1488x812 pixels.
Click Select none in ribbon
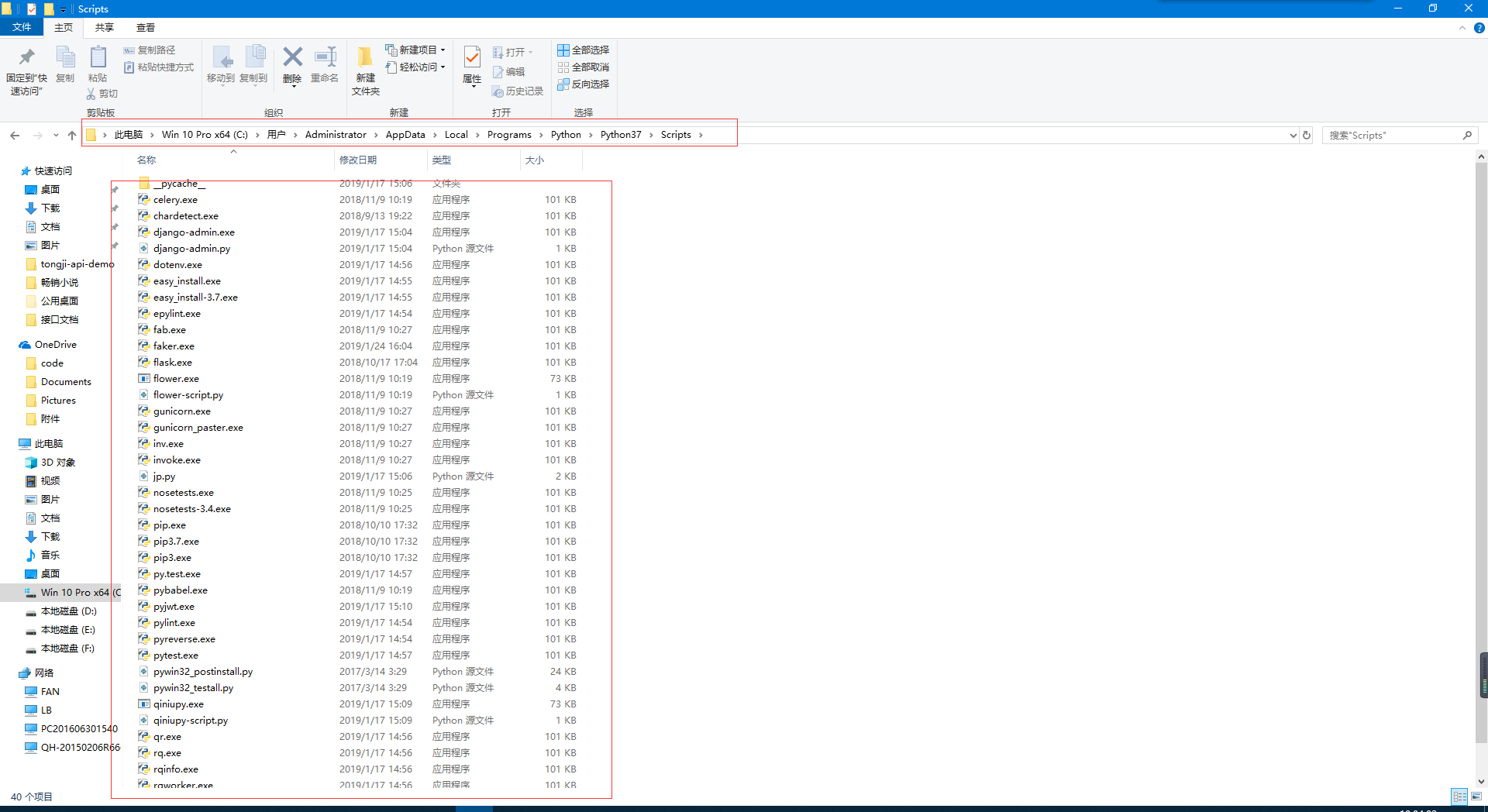point(584,67)
